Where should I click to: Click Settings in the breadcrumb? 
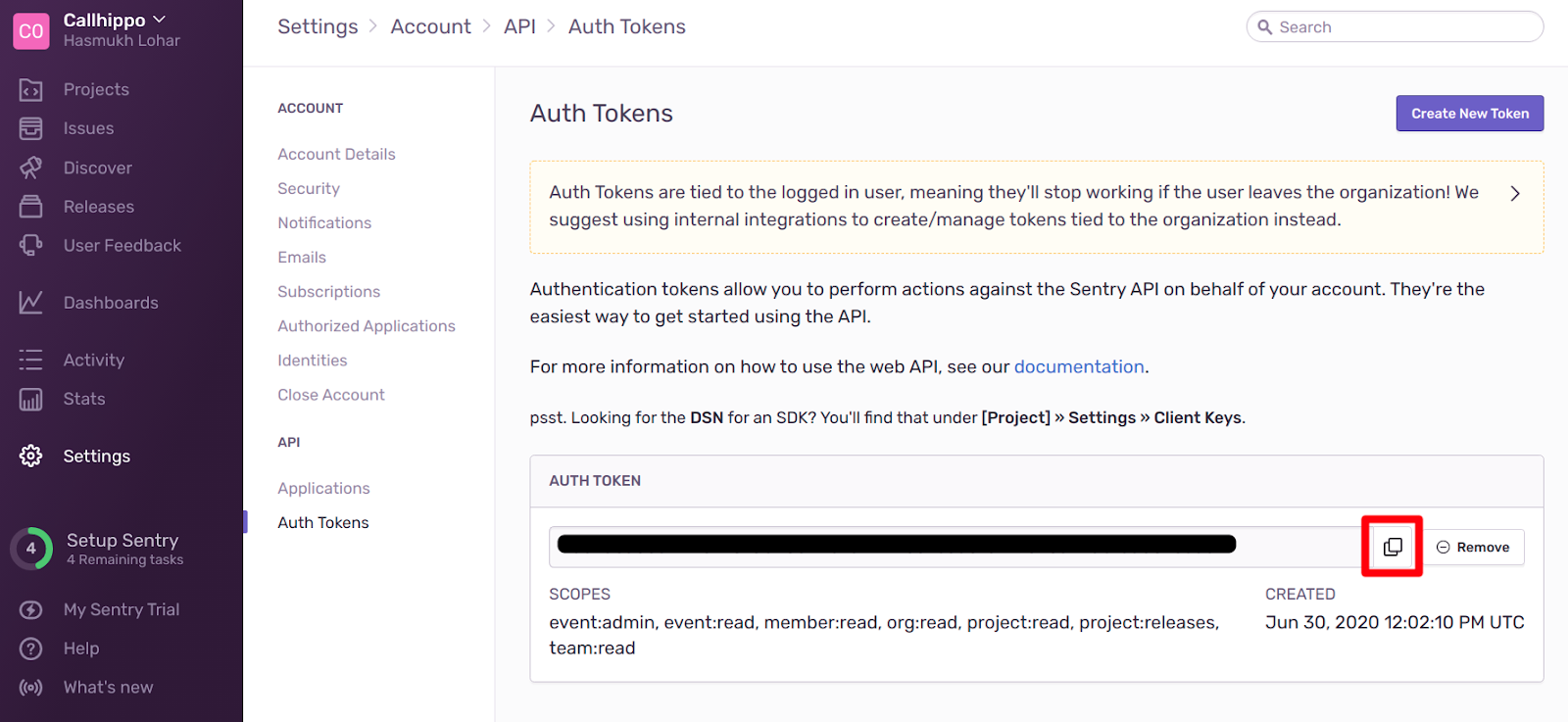(x=318, y=27)
